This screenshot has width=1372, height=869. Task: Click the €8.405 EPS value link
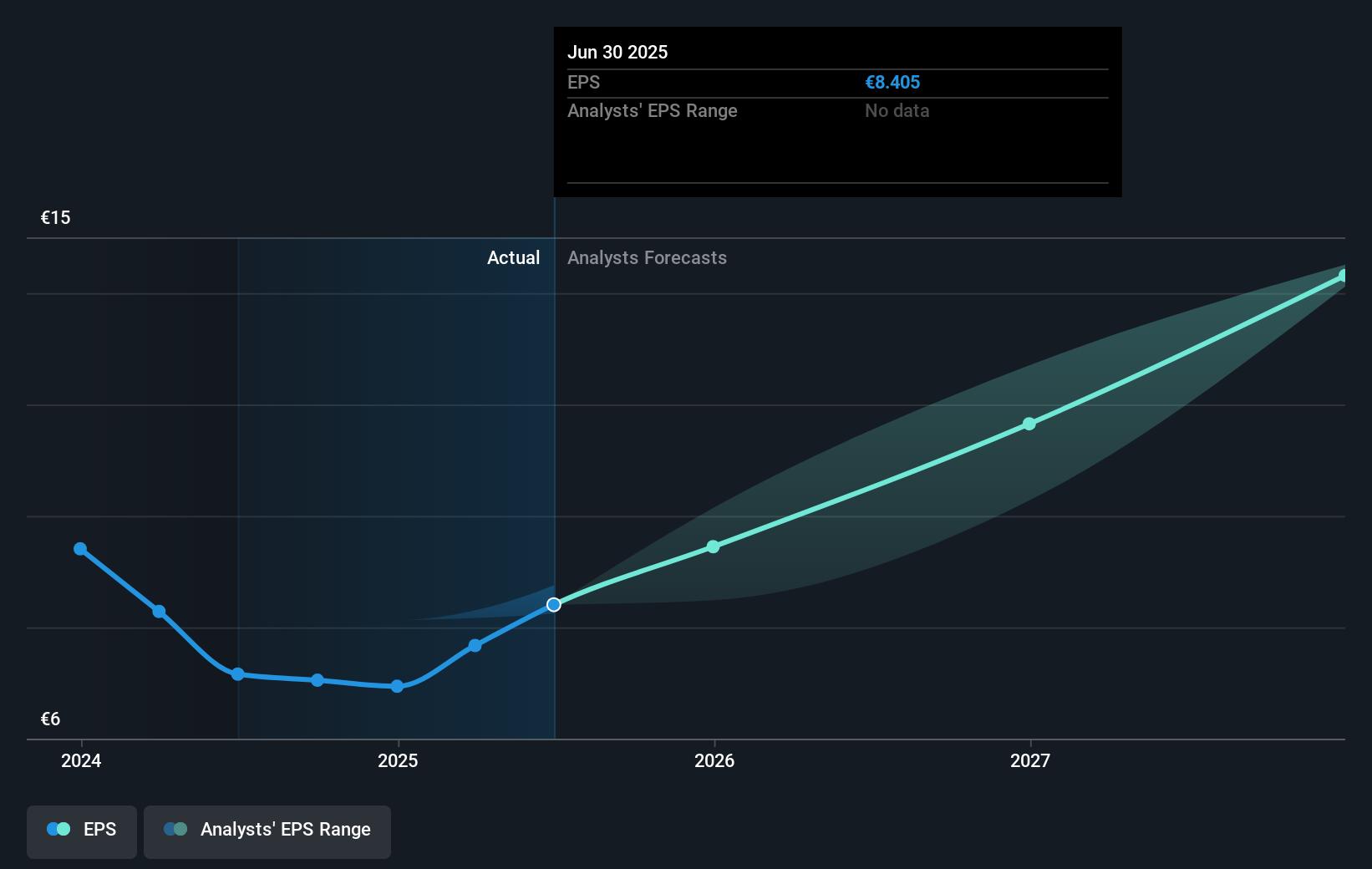(x=892, y=83)
